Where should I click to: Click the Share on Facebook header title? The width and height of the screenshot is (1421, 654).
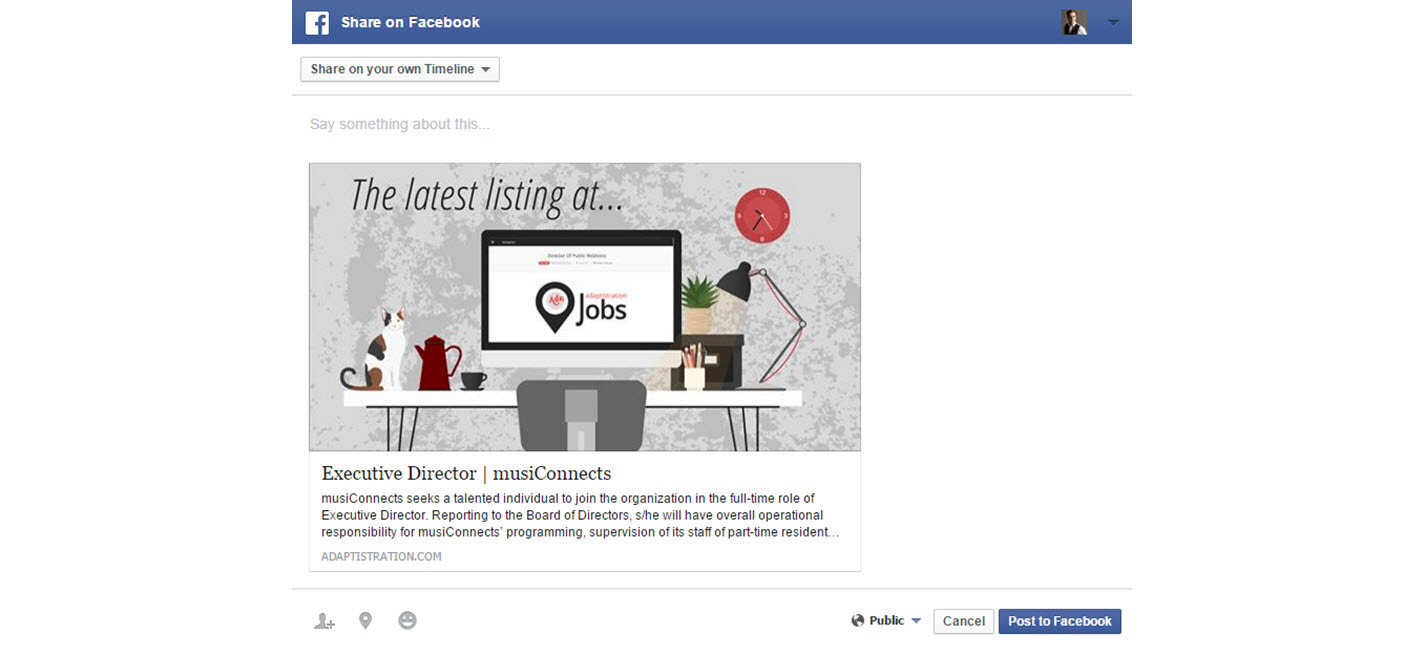[410, 22]
